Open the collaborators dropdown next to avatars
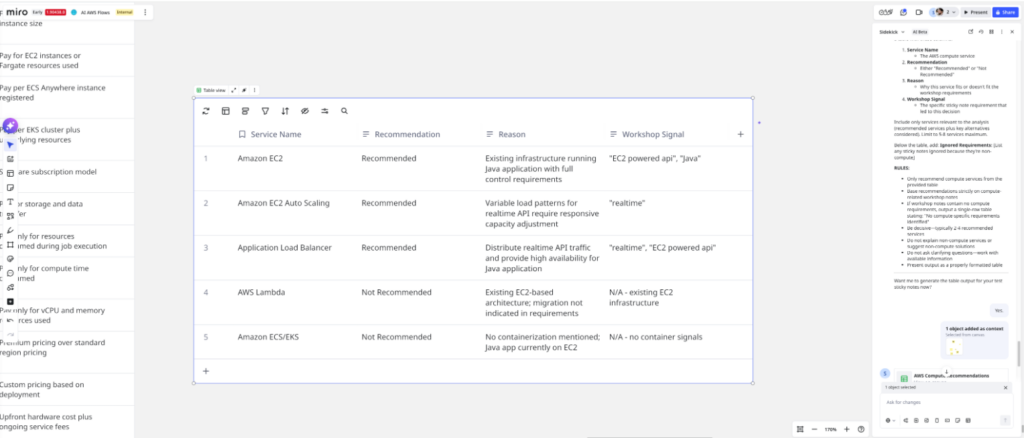 (951, 12)
